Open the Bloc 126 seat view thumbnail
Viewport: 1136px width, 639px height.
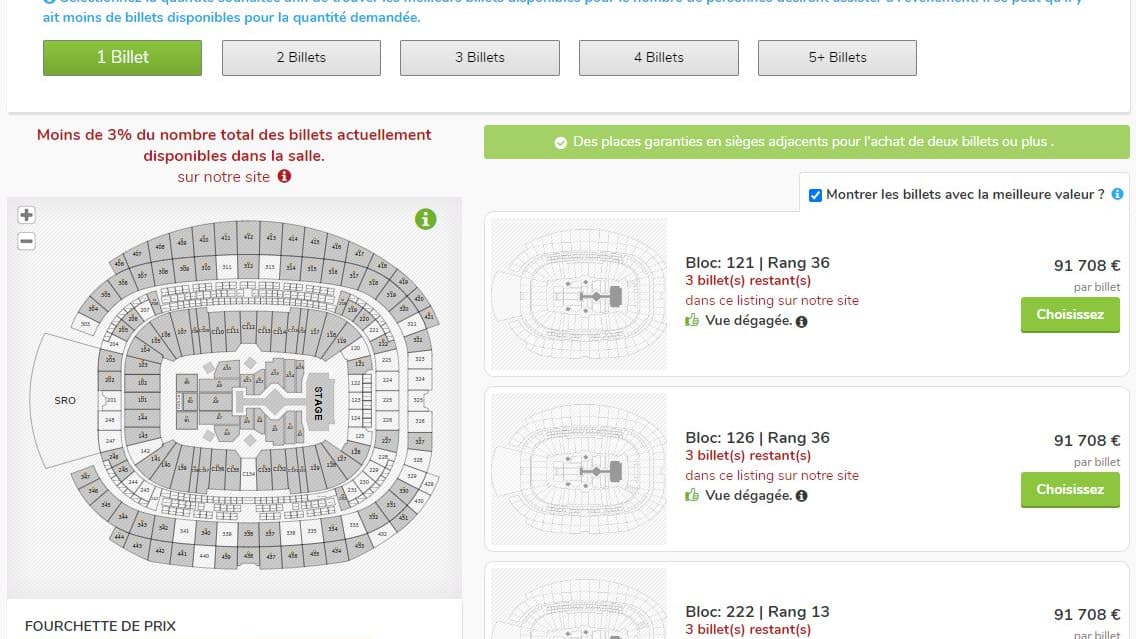pos(579,469)
